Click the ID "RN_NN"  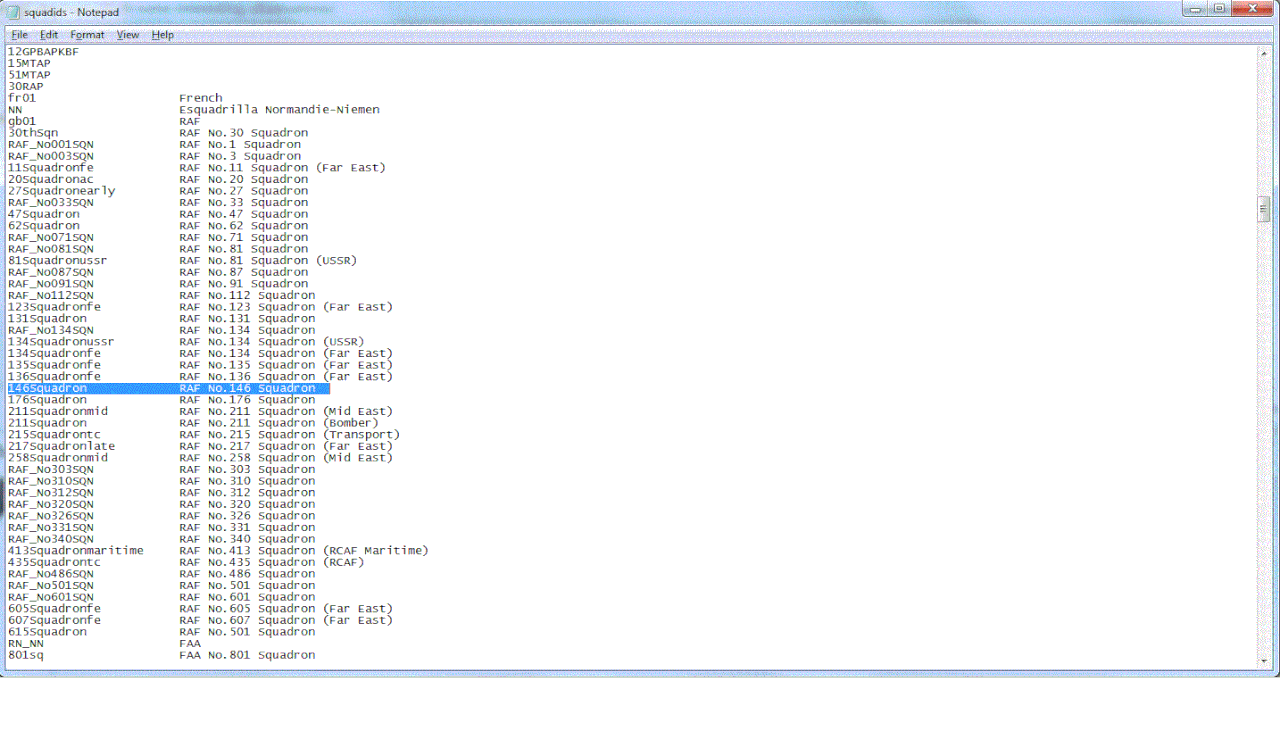[26, 643]
